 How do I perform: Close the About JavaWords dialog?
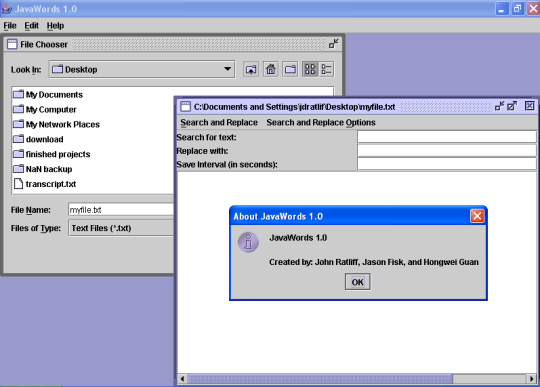pyautogui.click(x=477, y=216)
